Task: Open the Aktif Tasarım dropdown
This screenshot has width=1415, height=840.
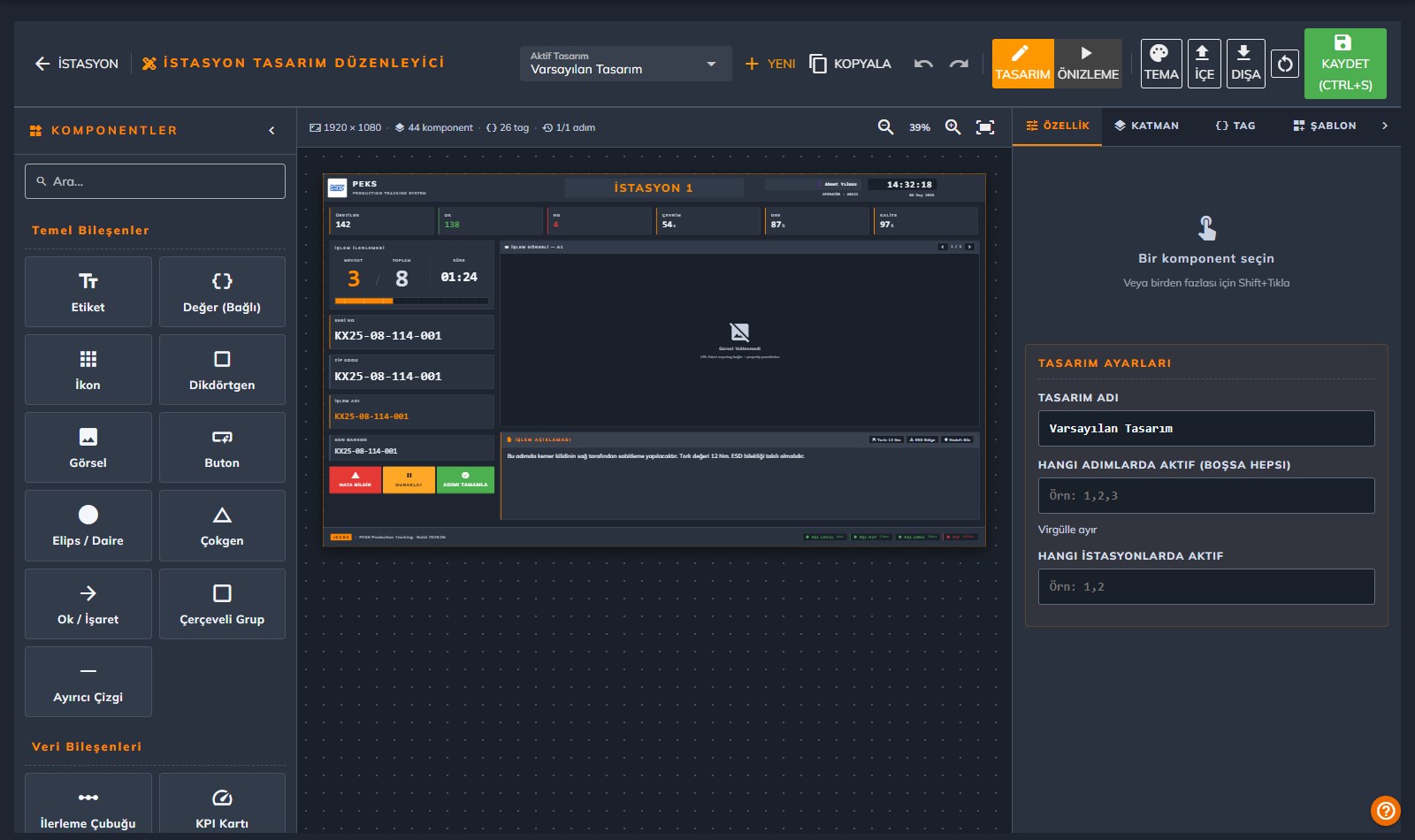Action: coord(625,64)
